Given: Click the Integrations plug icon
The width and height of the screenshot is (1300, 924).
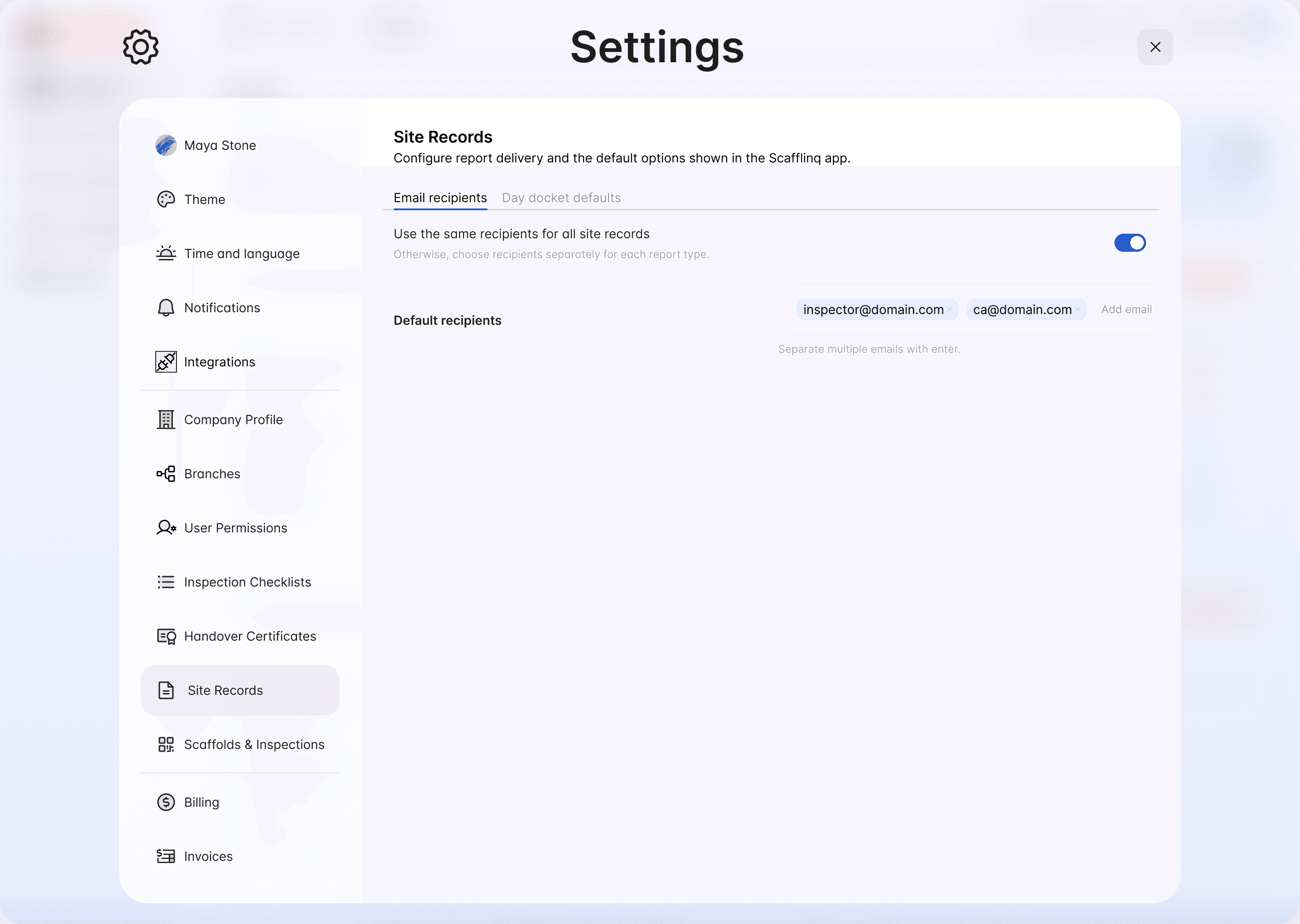Looking at the screenshot, I should (166, 362).
